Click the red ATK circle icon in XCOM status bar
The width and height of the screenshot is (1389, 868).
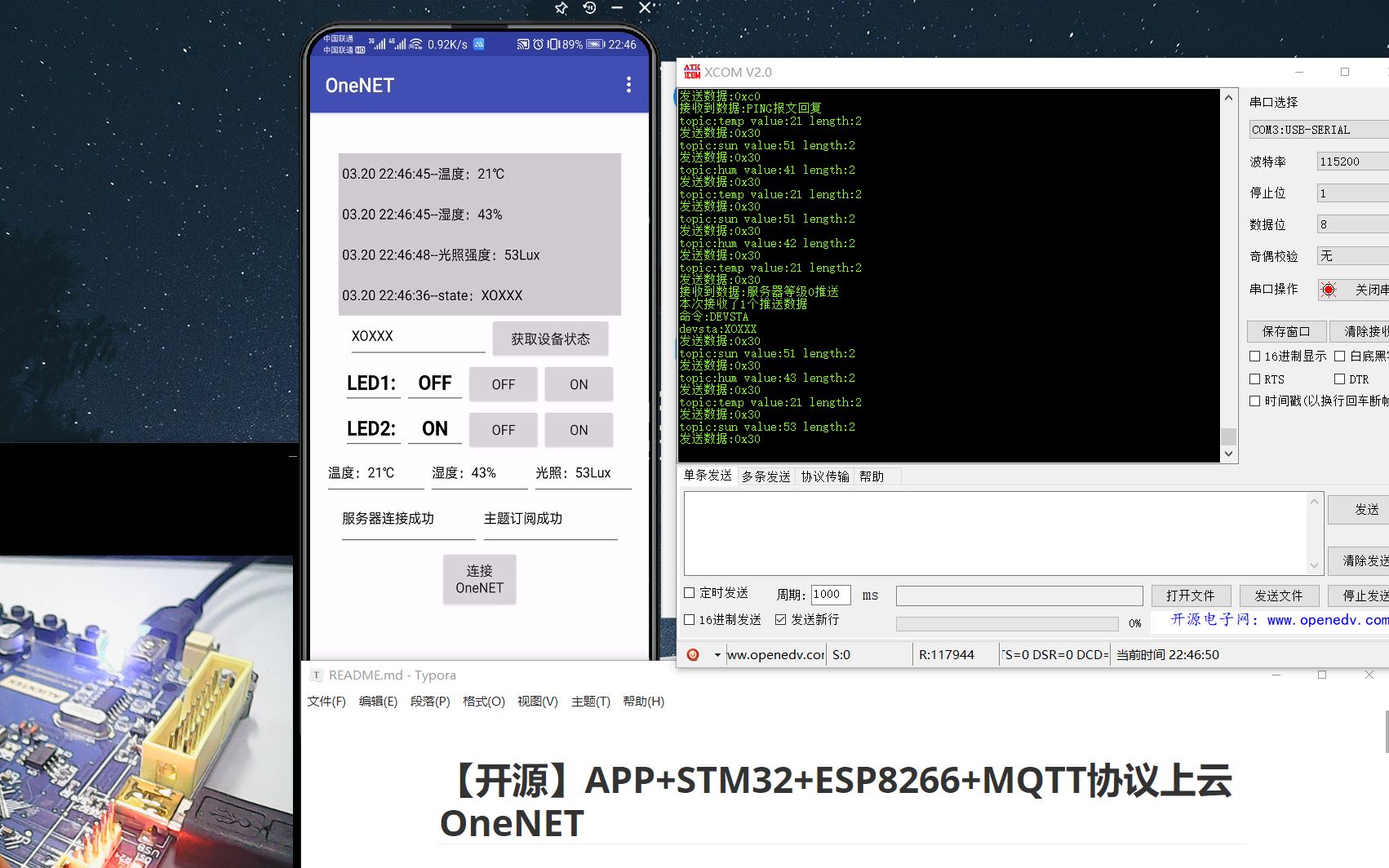click(693, 653)
